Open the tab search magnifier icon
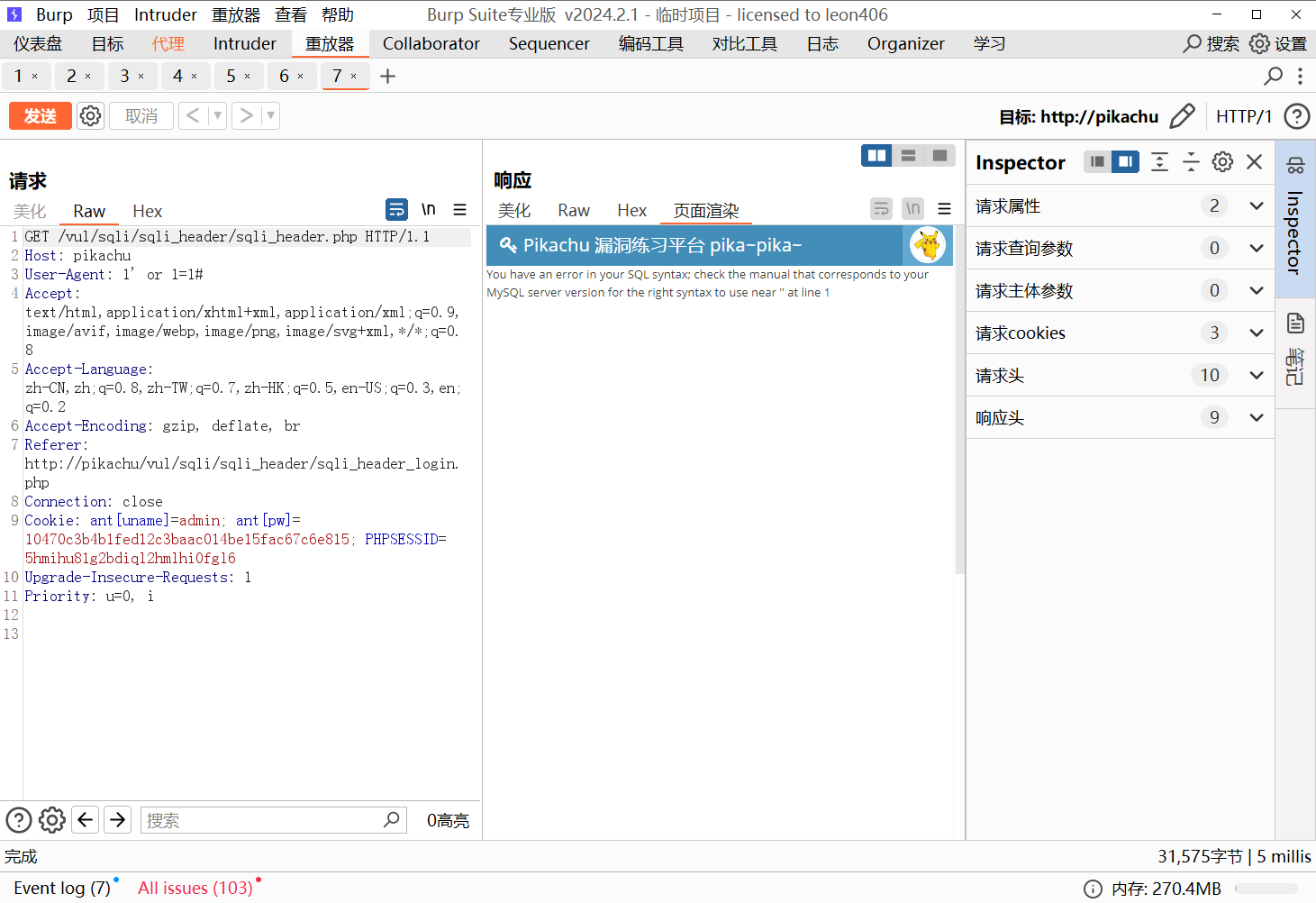The height and width of the screenshot is (903, 1316). pos(1274,77)
